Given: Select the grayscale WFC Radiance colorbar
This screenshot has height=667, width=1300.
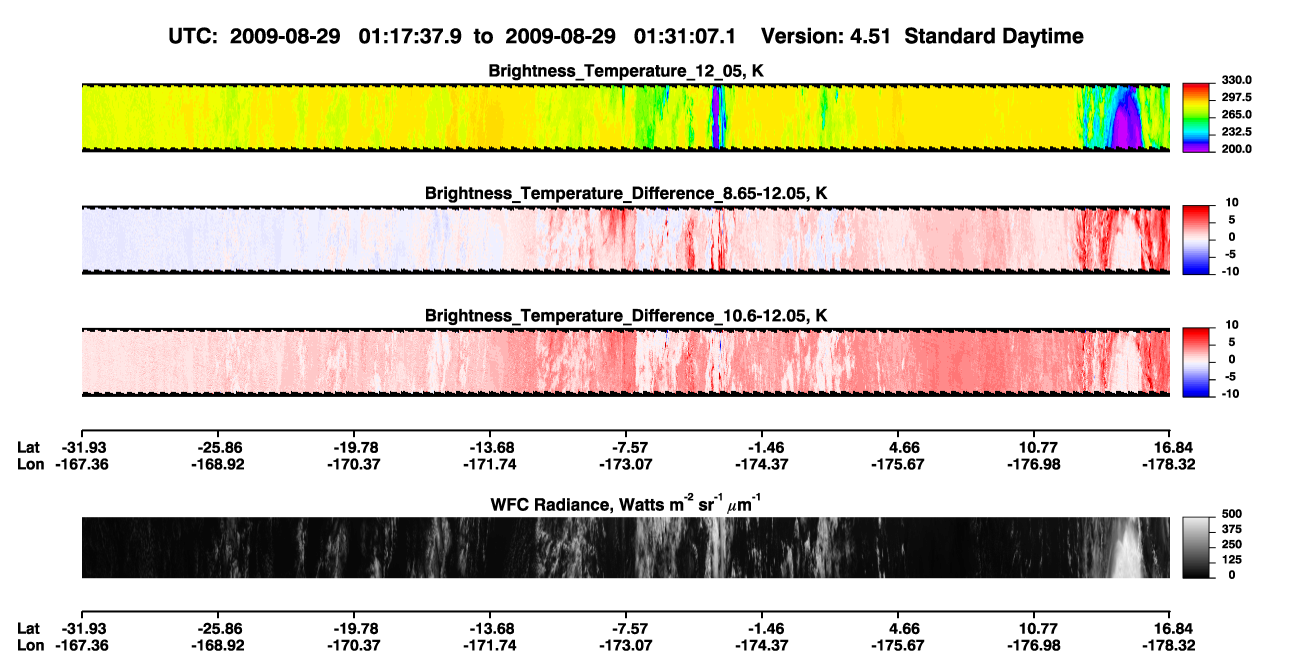Looking at the screenshot, I should click(x=1196, y=548).
